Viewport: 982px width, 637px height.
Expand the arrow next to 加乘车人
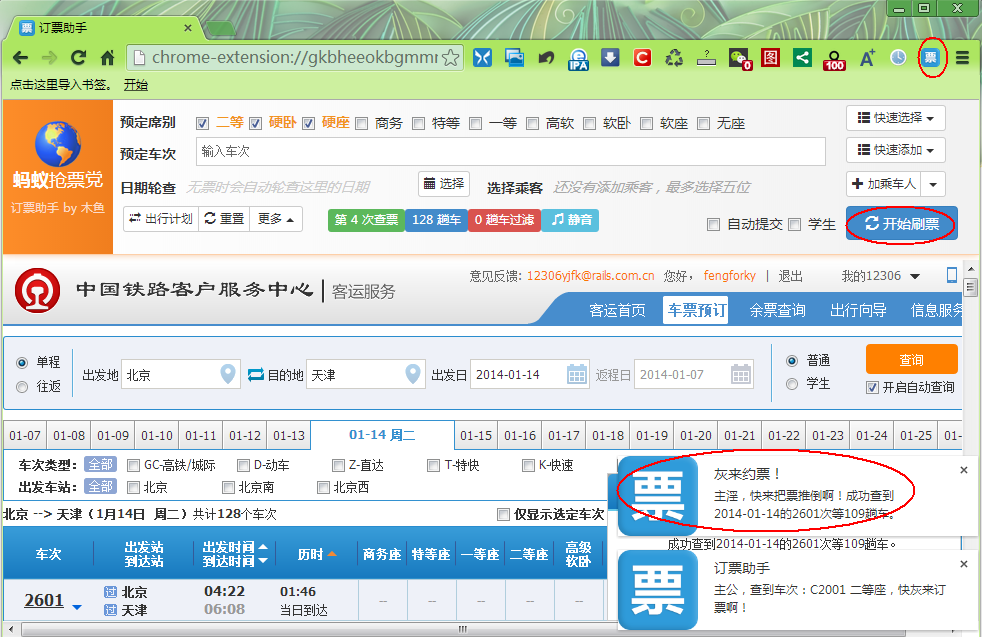(933, 184)
